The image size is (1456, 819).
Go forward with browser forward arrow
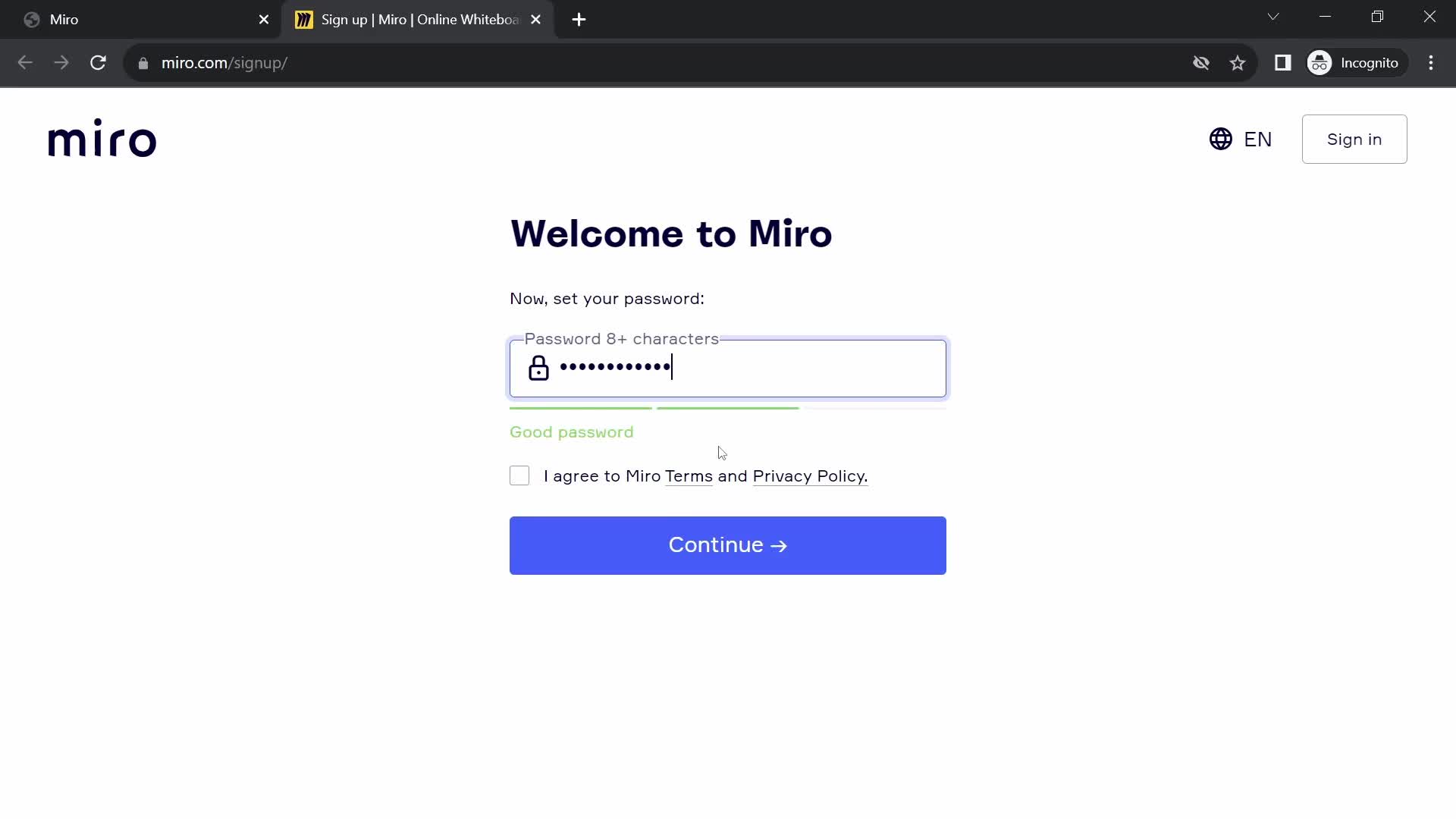click(x=61, y=63)
